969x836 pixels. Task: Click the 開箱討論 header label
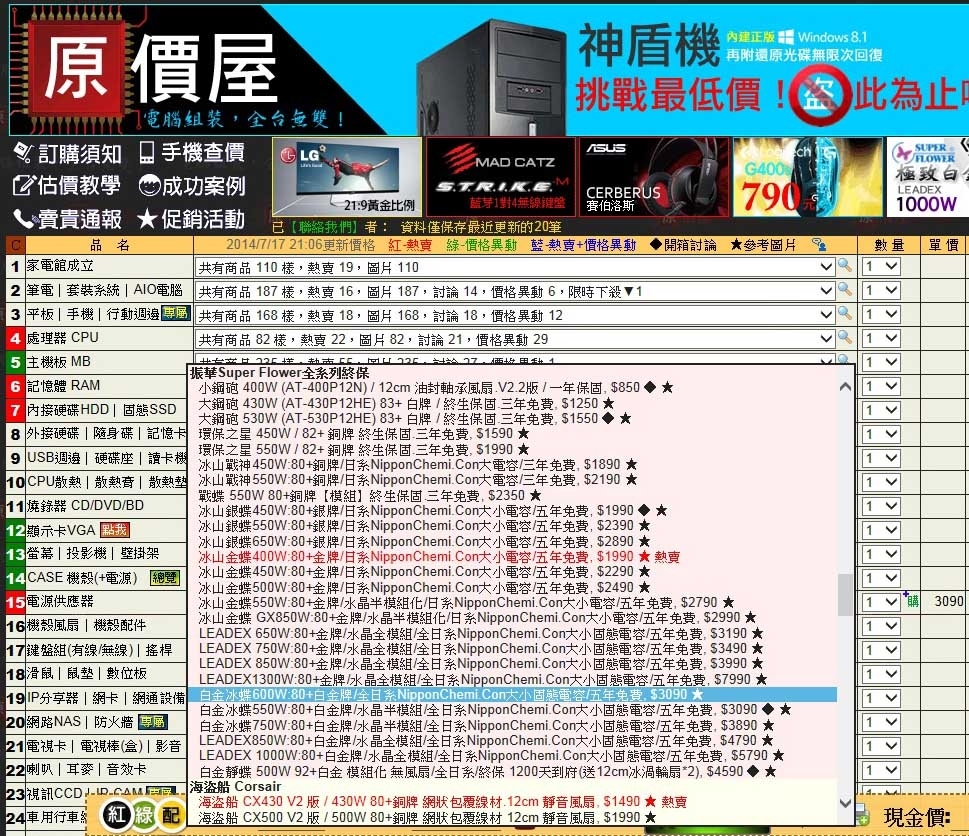tap(683, 245)
